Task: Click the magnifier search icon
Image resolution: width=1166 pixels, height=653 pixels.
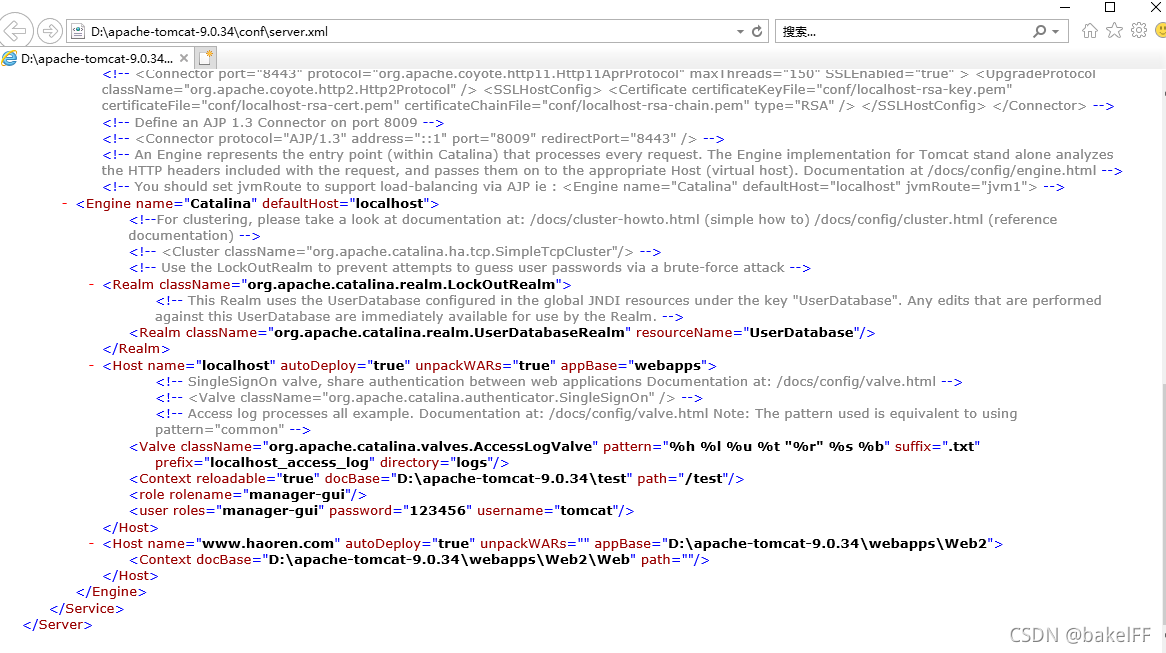Action: tap(1040, 31)
